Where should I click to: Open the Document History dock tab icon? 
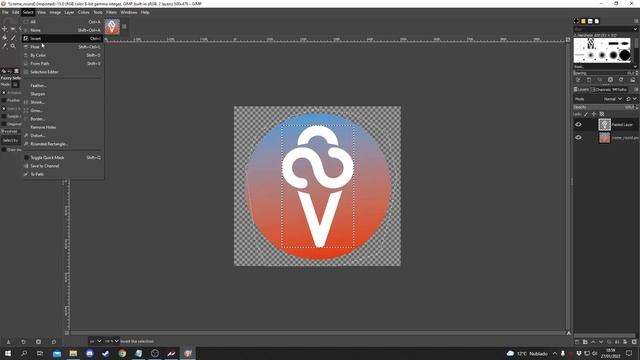[597, 21]
